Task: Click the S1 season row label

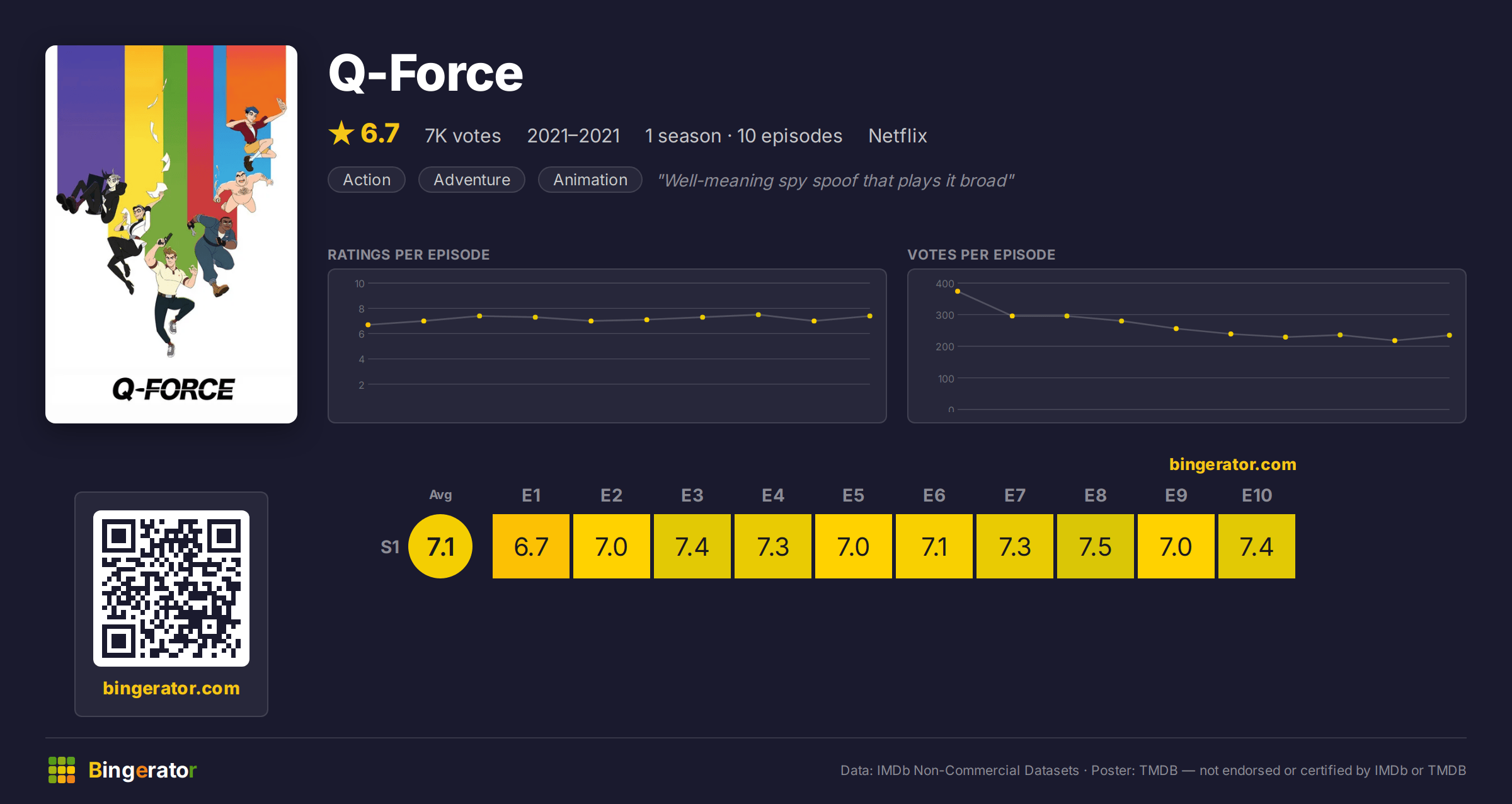Action: pos(390,547)
